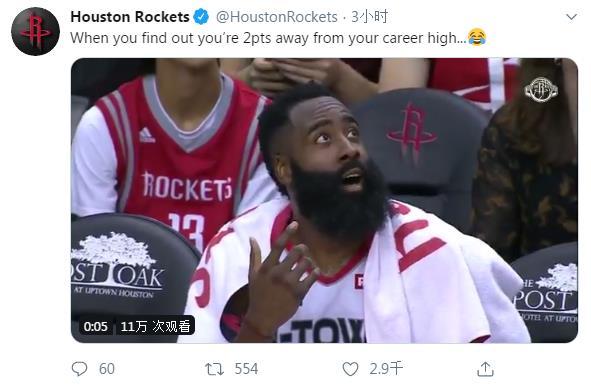
Task: Click the 0:05 duration label
Action: pos(95,326)
